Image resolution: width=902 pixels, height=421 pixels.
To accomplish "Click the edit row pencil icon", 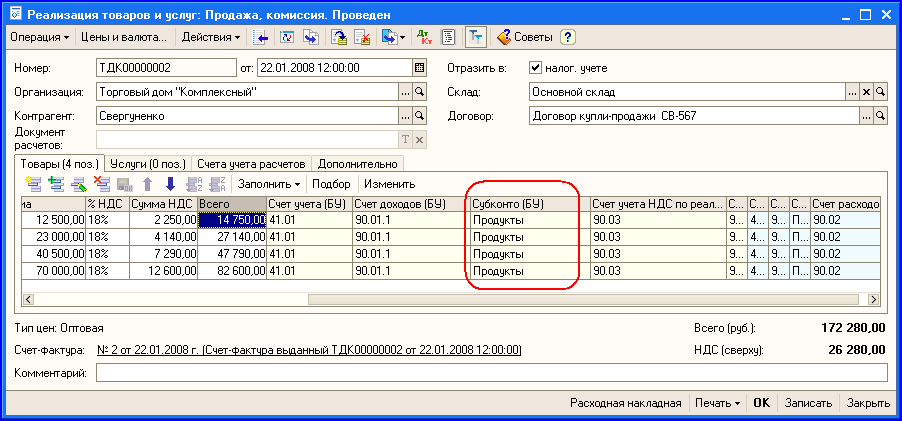I will point(79,184).
